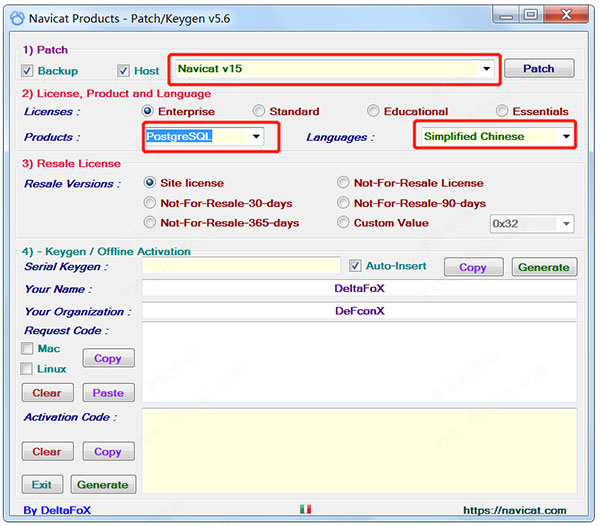Choose the Essentials license option

click(502, 111)
